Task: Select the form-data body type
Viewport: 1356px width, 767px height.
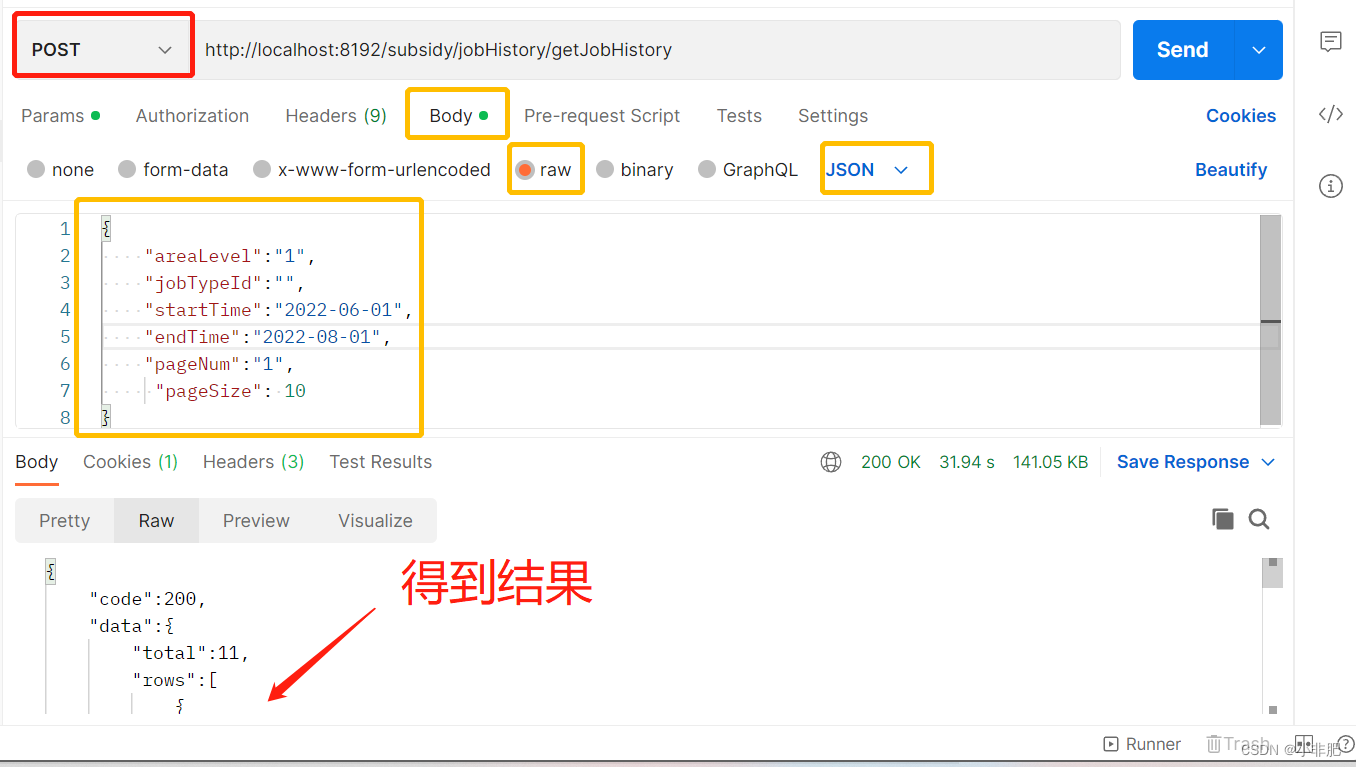Action: pyautogui.click(x=172, y=170)
